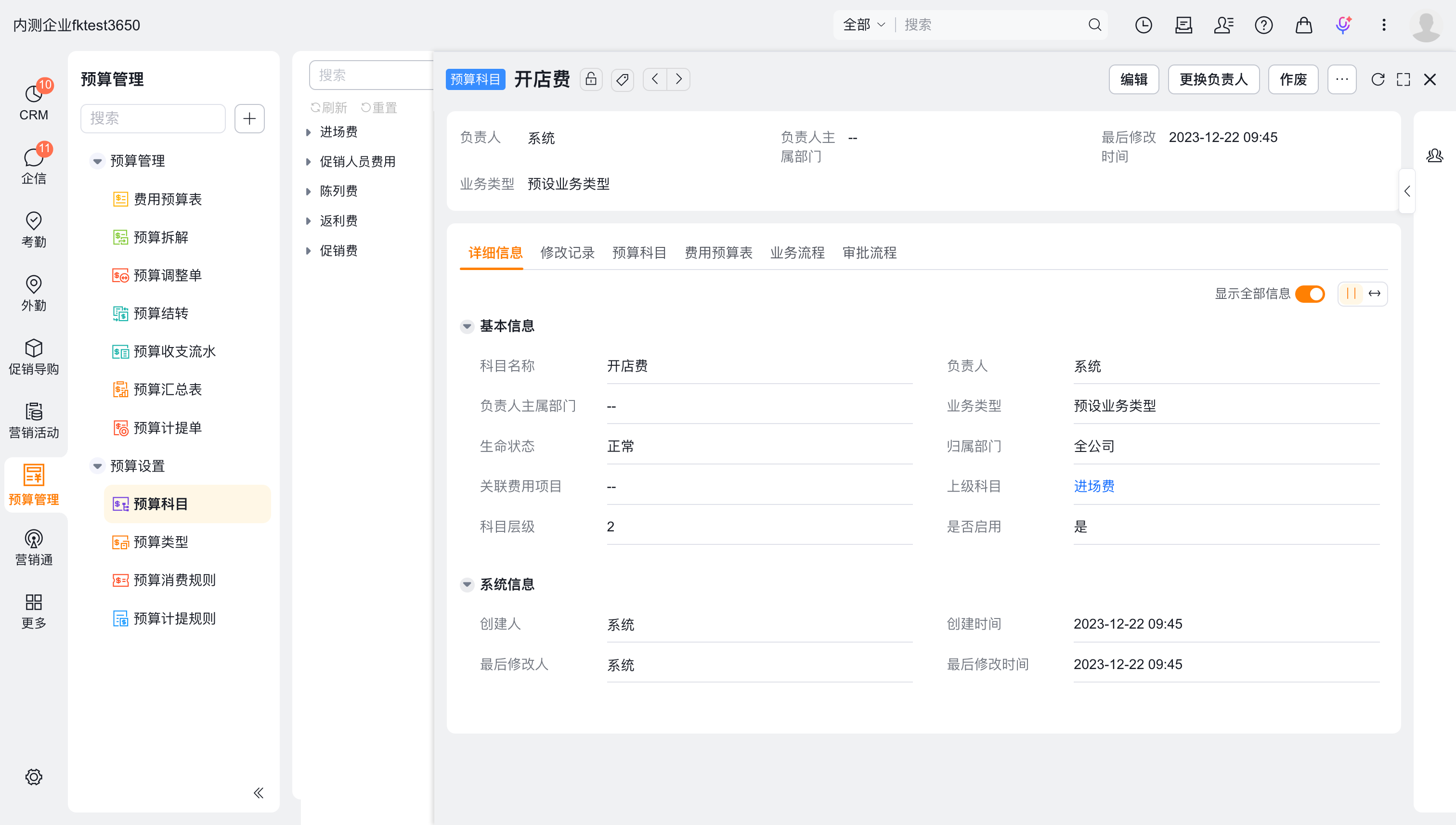Click the 作废 button
The image size is (1456, 825).
click(x=1293, y=79)
